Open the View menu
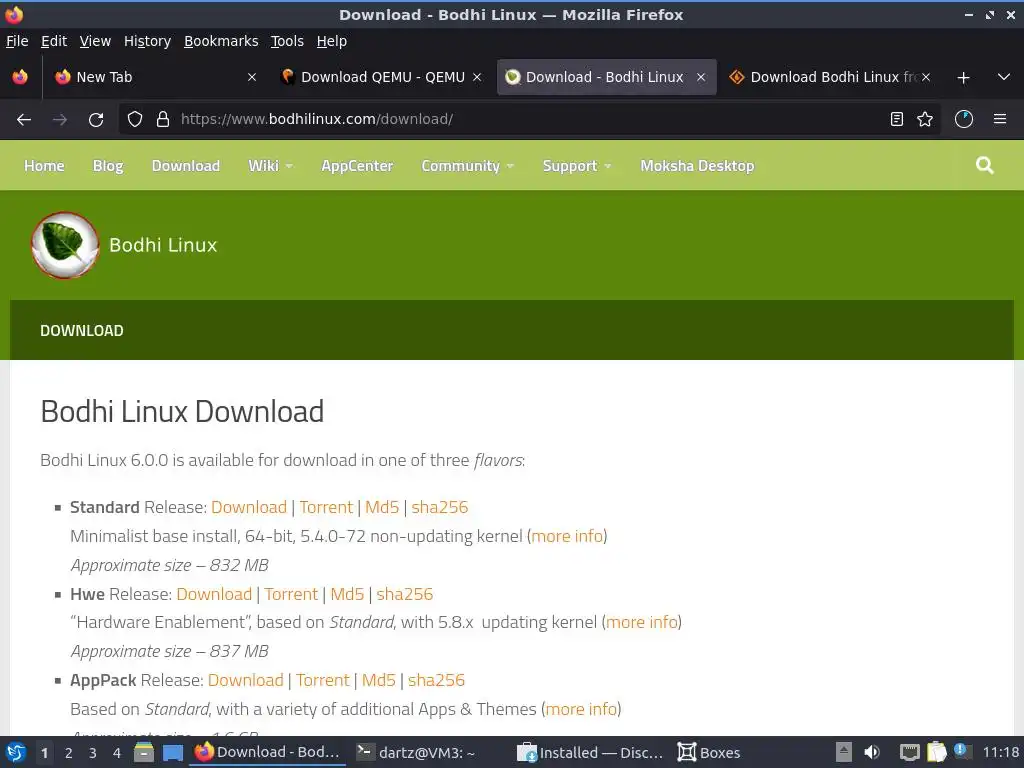This screenshot has width=1024, height=768. [95, 41]
